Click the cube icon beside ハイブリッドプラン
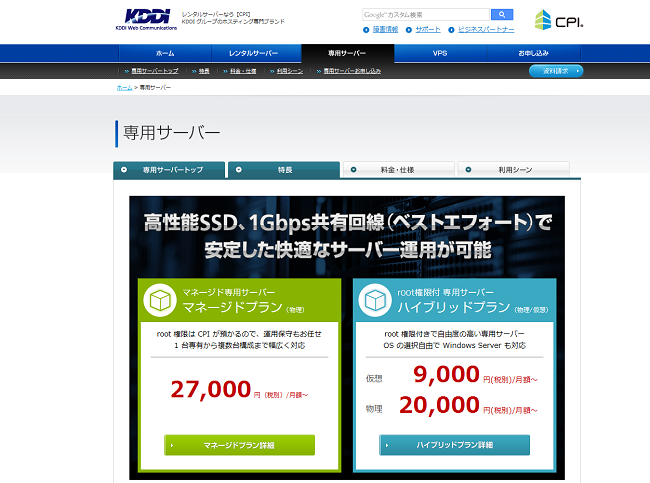The height and width of the screenshot is (483, 650). 375,300
